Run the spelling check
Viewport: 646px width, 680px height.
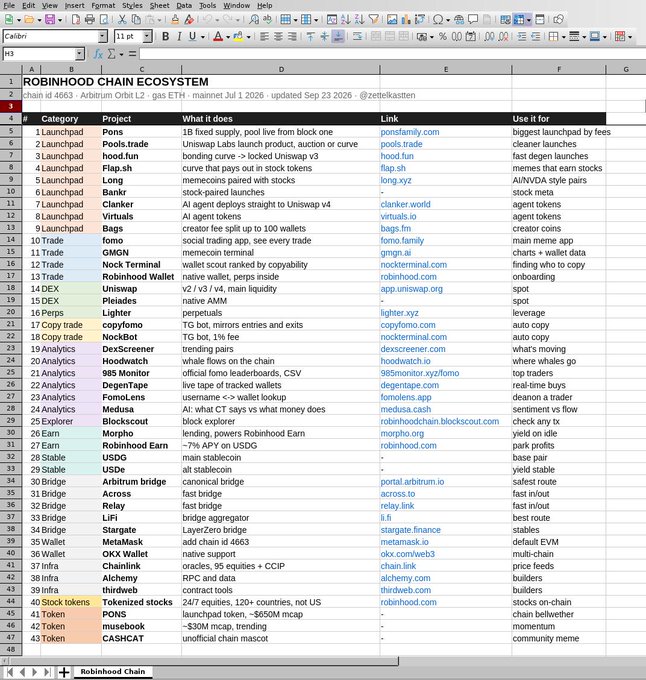coord(268,20)
